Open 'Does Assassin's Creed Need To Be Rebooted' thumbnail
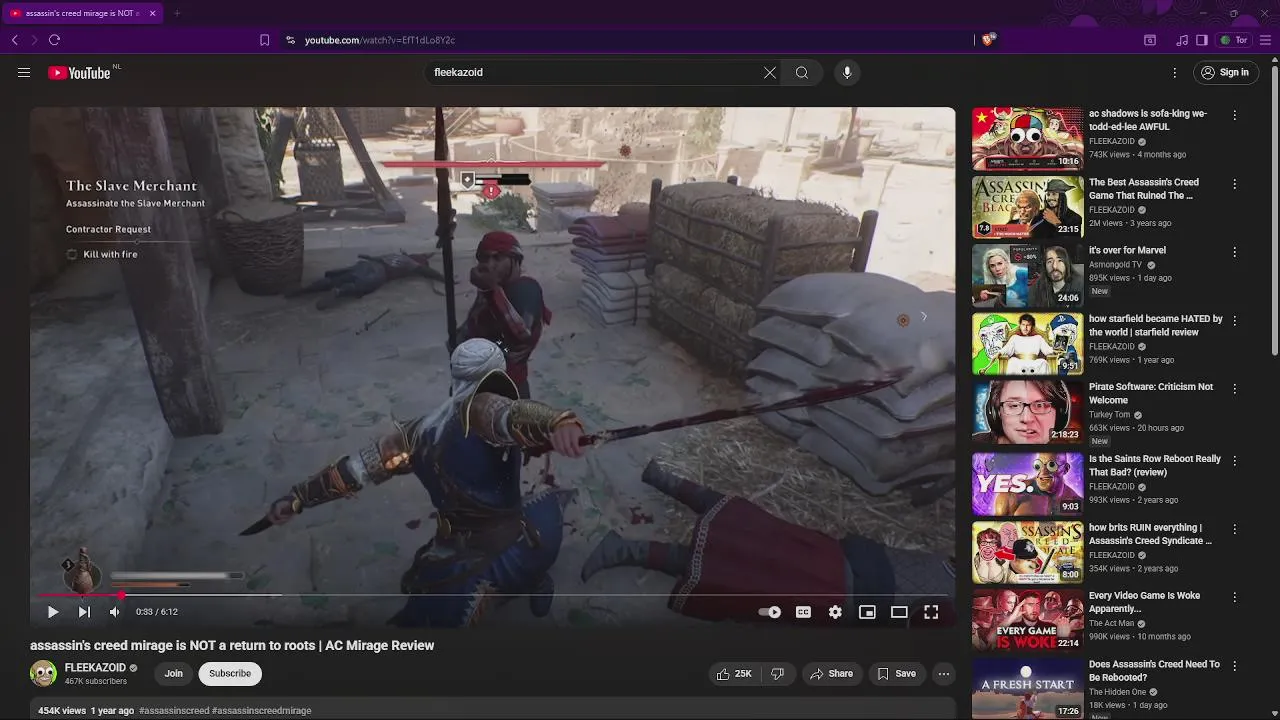1280x720 pixels. click(x=1027, y=688)
